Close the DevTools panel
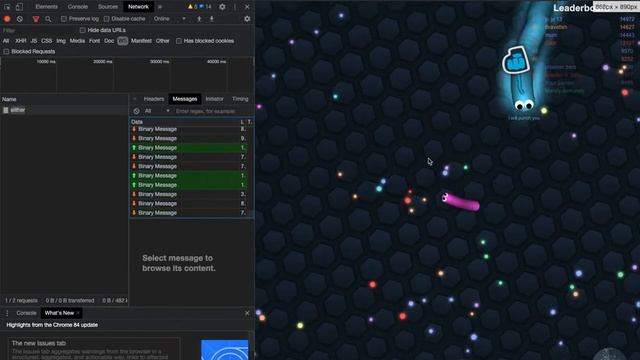Screen dimensions: 640x360 pyautogui.click(x=247, y=7)
